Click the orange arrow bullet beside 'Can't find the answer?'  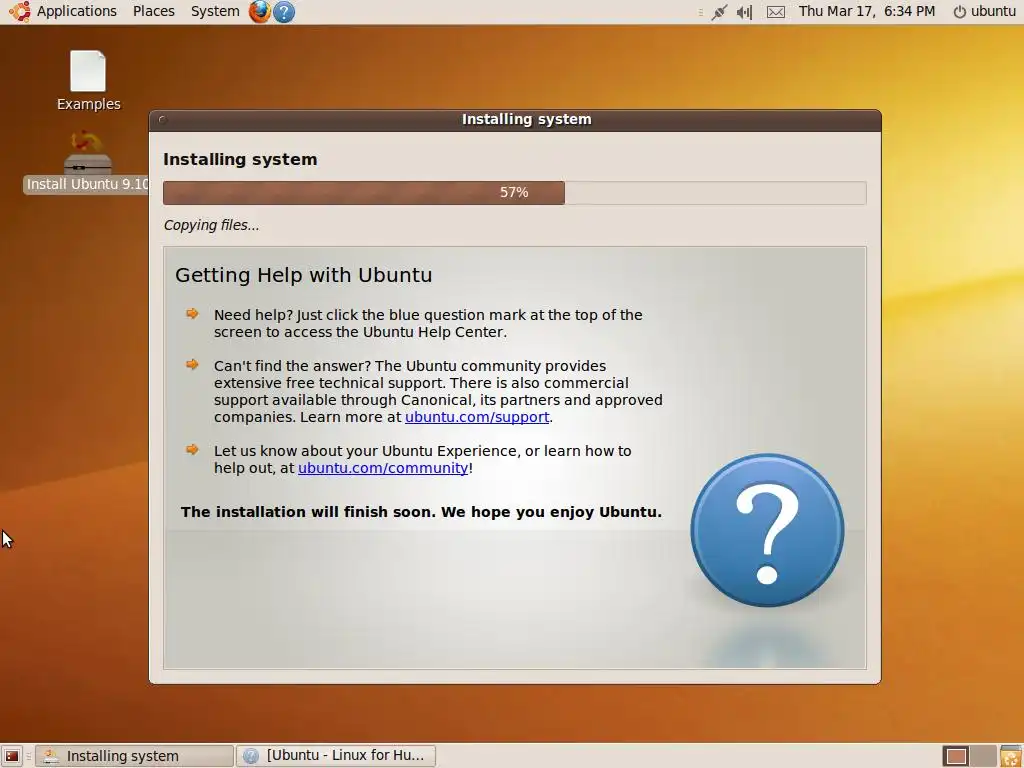[x=192, y=364]
